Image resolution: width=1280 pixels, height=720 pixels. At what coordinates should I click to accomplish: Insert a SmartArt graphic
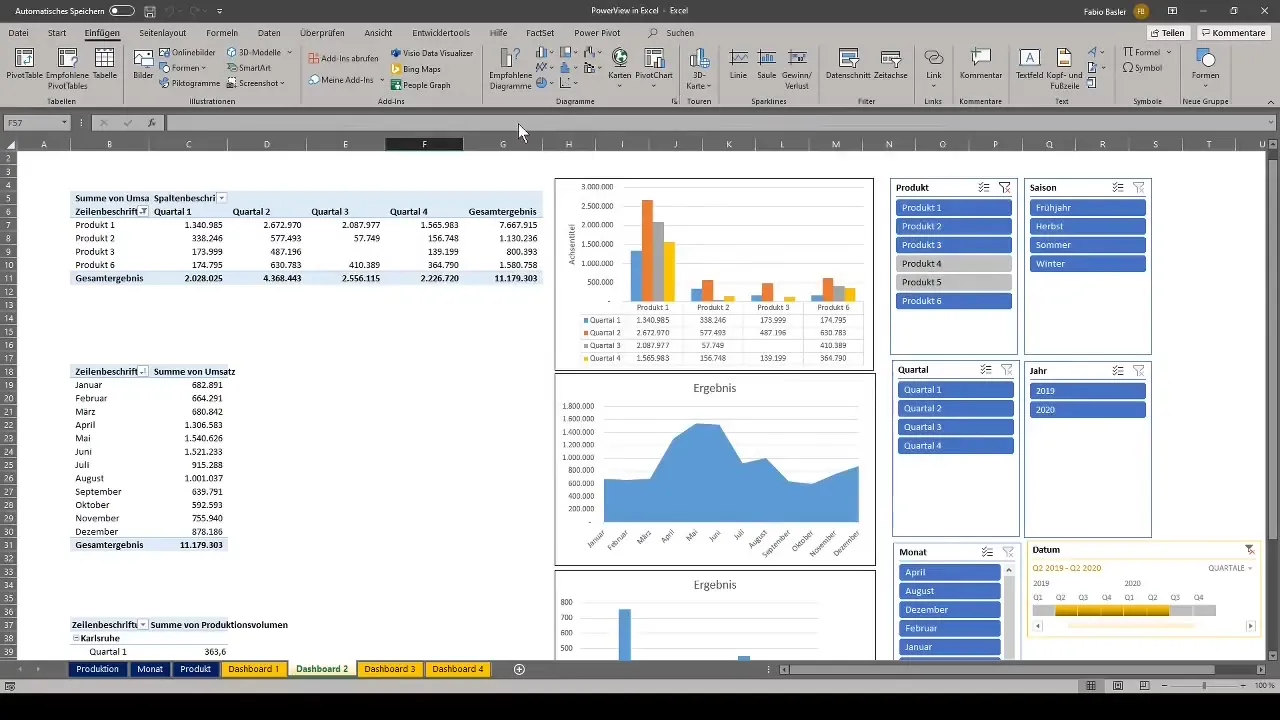[x=248, y=67]
